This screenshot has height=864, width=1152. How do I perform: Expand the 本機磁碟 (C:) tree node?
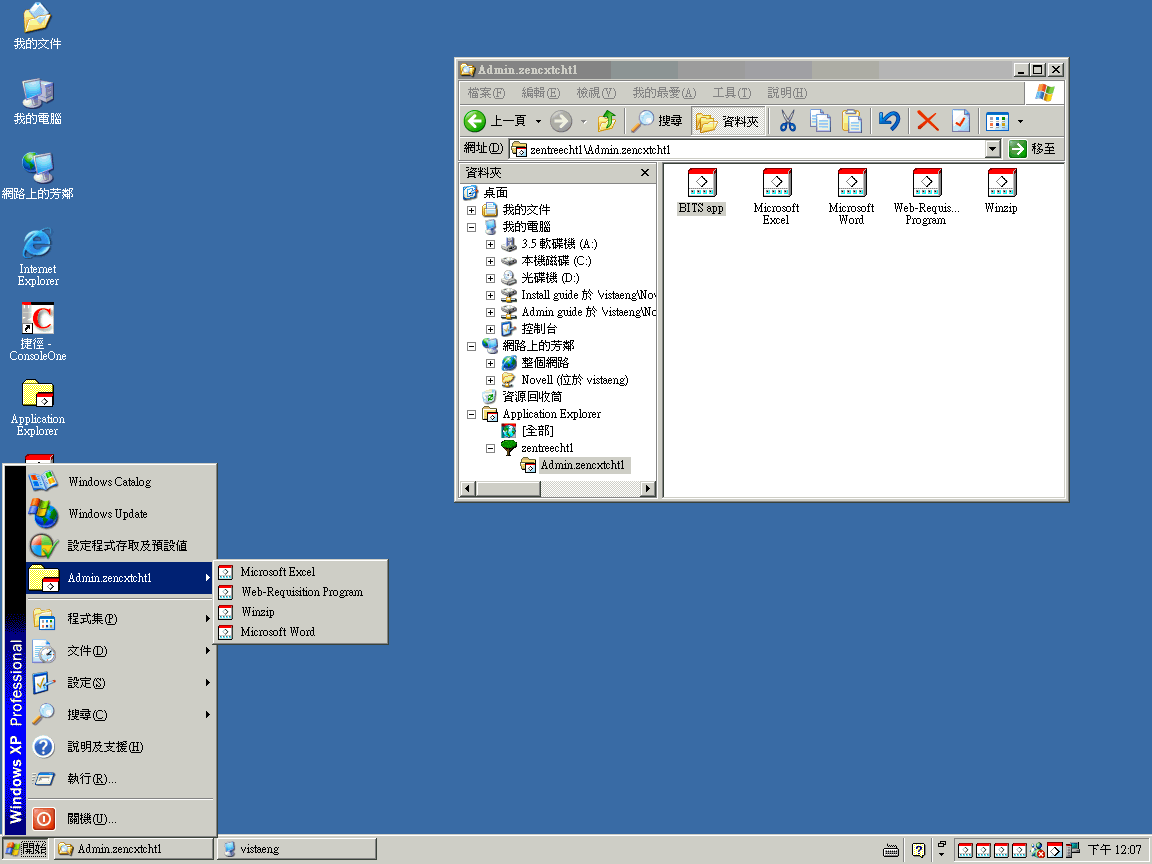click(x=490, y=261)
